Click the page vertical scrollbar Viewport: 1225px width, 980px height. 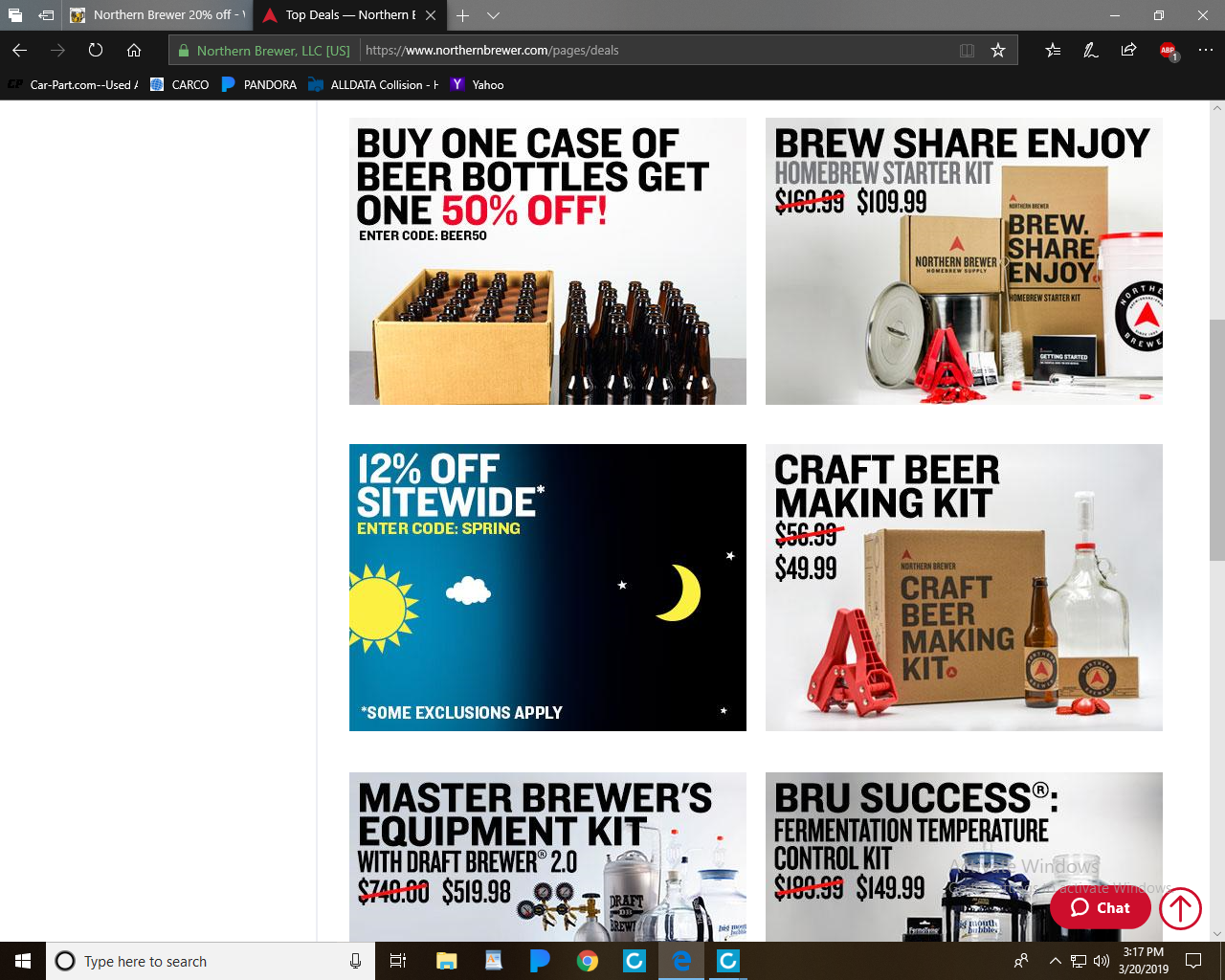(x=1216, y=439)
